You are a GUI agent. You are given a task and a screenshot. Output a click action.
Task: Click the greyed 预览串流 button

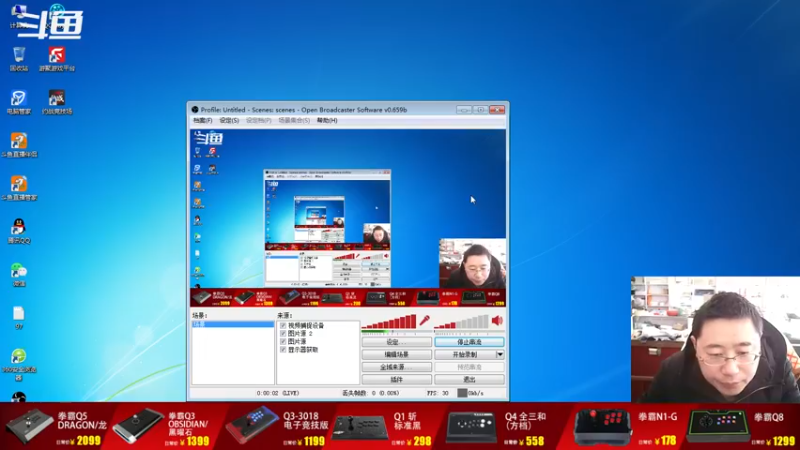(469, 367)
